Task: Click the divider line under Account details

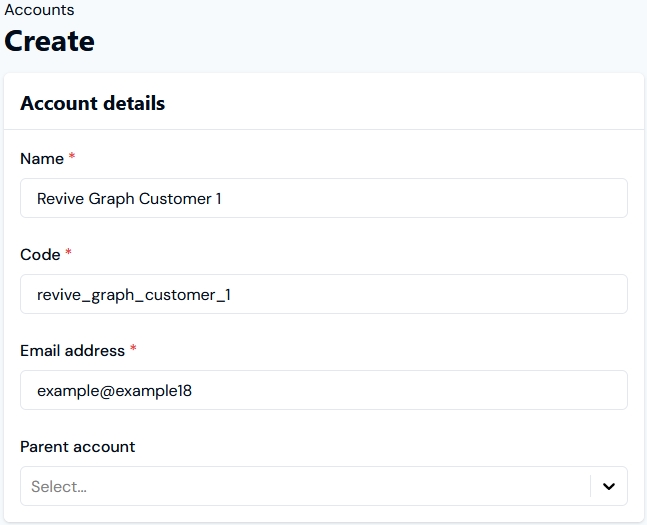Action: (x=324, y=130)
